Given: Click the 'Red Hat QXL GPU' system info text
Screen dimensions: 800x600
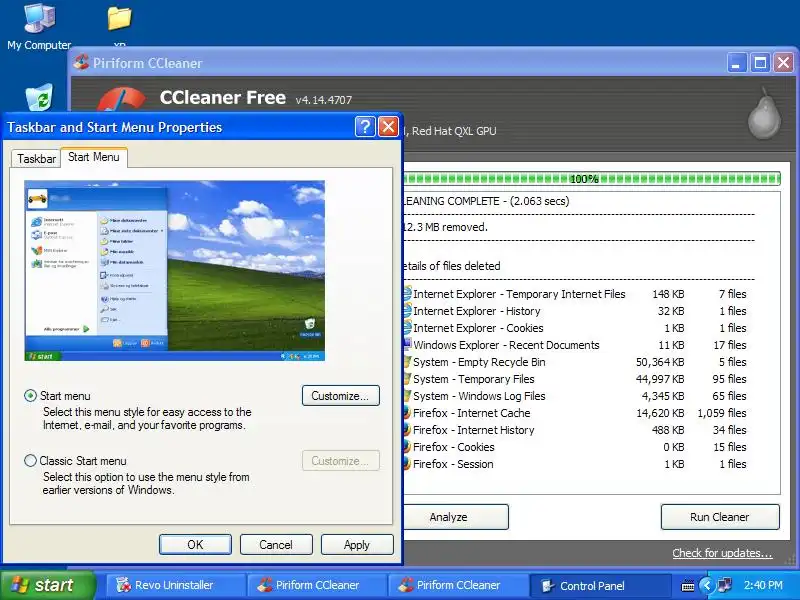Looking at the screenshot, I should 454,131.
